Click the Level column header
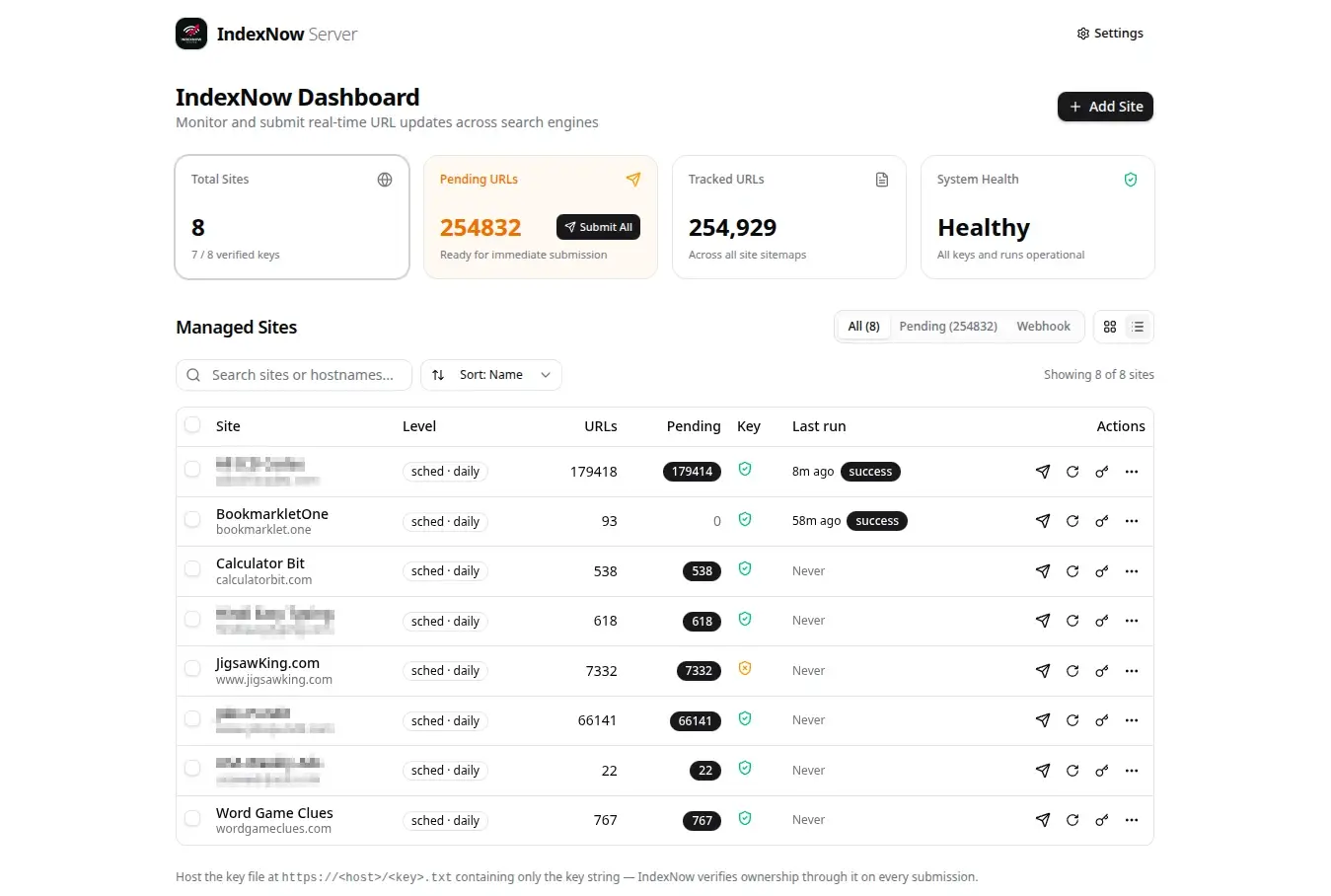 coord(419,426)
